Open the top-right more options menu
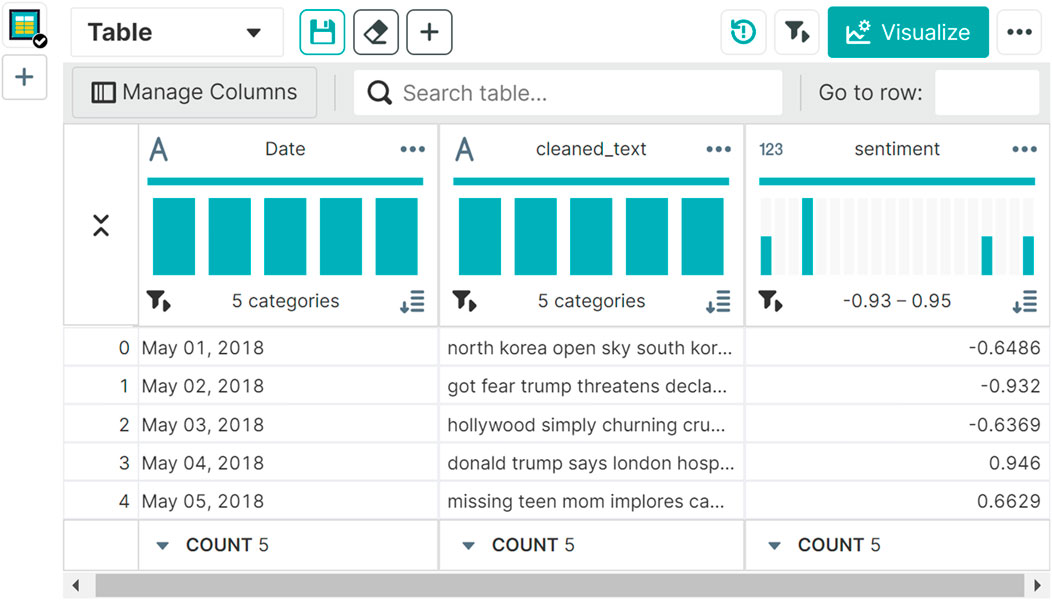This screenshot has height=600, width=1052. click(1019, 32)
